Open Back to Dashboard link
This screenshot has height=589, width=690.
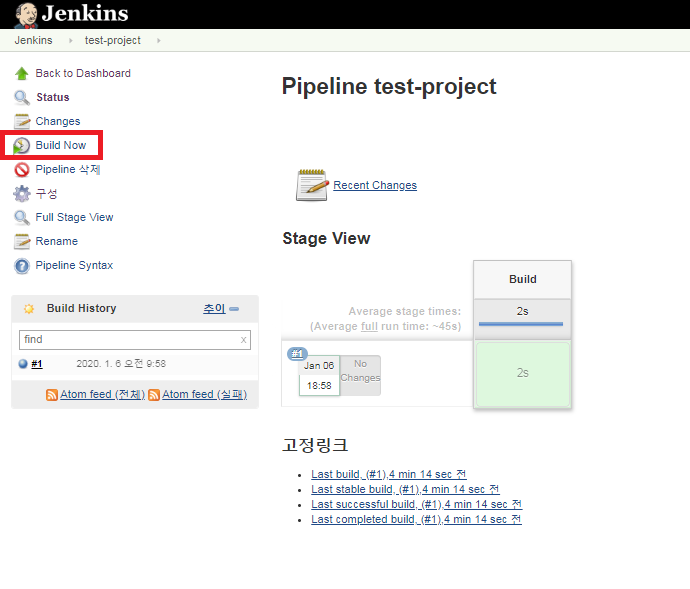(x=83, y=73)
